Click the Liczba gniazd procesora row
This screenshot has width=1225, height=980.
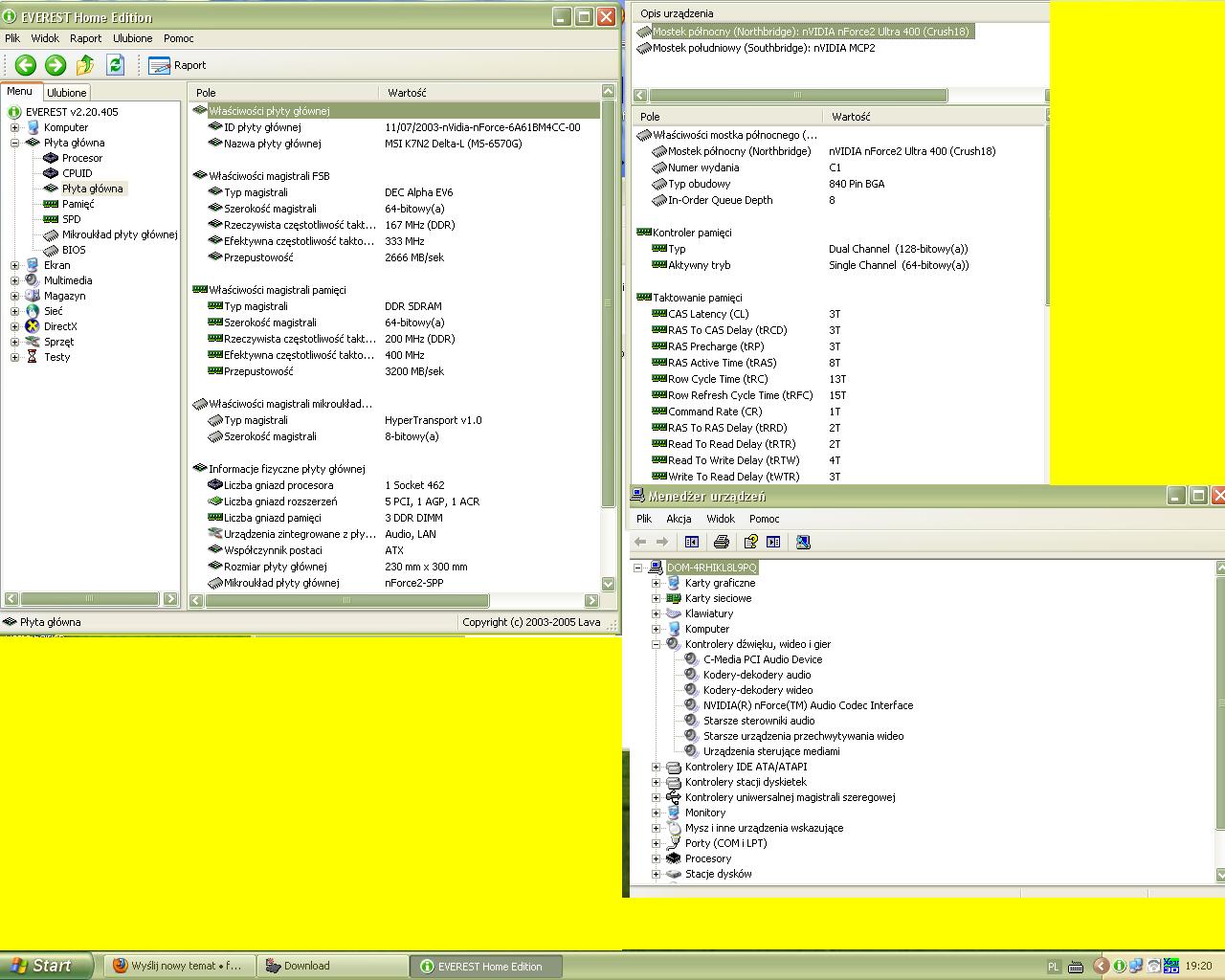pyautogui.click(x=404, y=485)
